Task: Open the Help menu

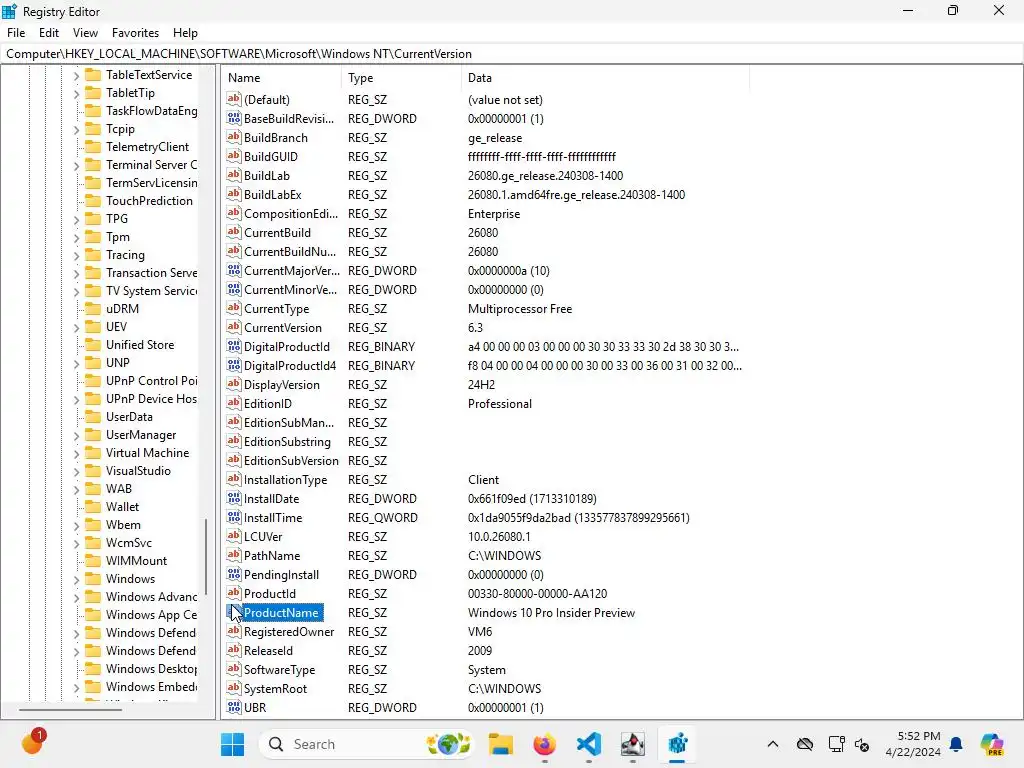Action: 185,33
